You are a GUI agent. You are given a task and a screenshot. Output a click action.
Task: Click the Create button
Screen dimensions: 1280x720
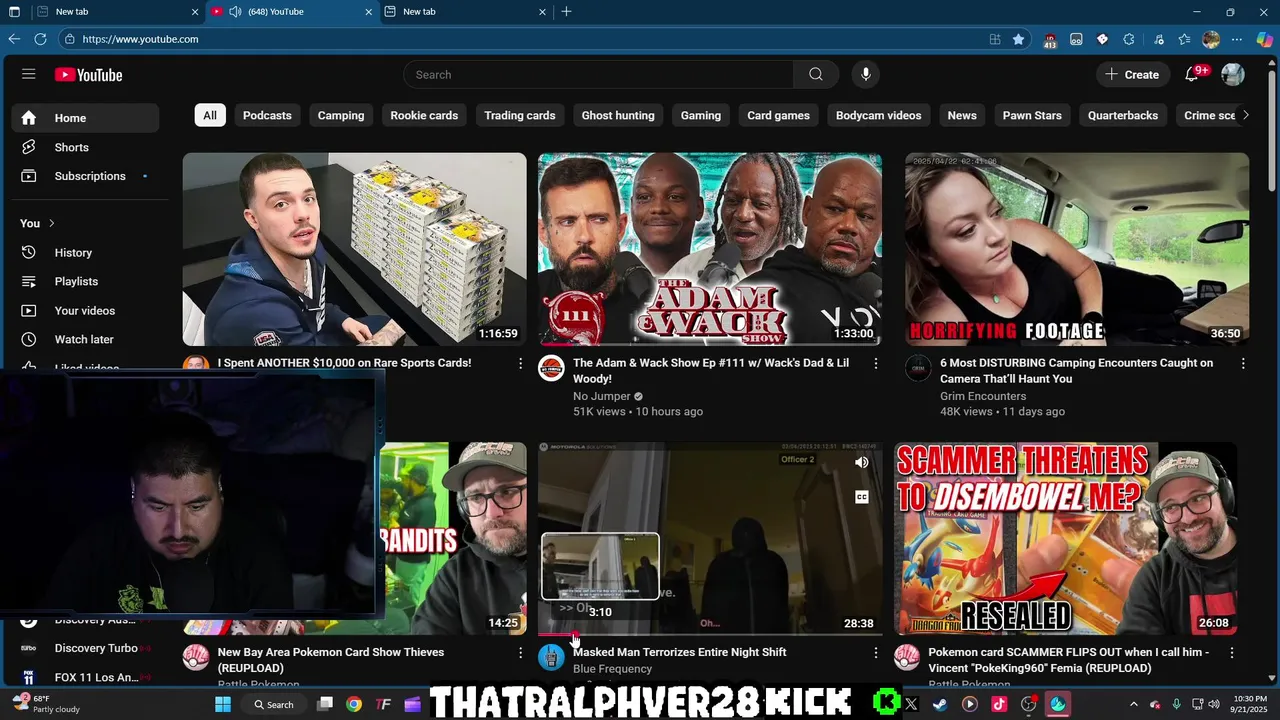point(1132,75)
